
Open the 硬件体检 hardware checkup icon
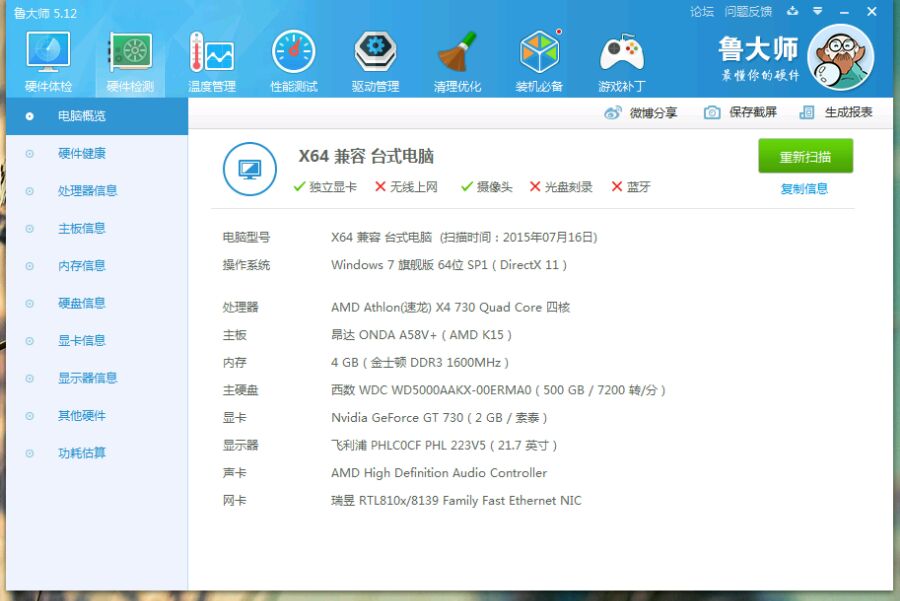[48, 52]
